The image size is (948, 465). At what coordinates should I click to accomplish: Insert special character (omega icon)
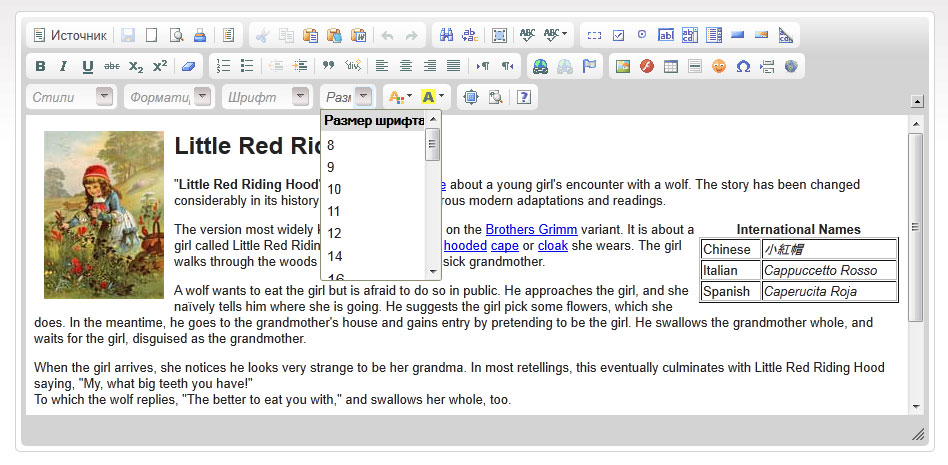[743, 67]
